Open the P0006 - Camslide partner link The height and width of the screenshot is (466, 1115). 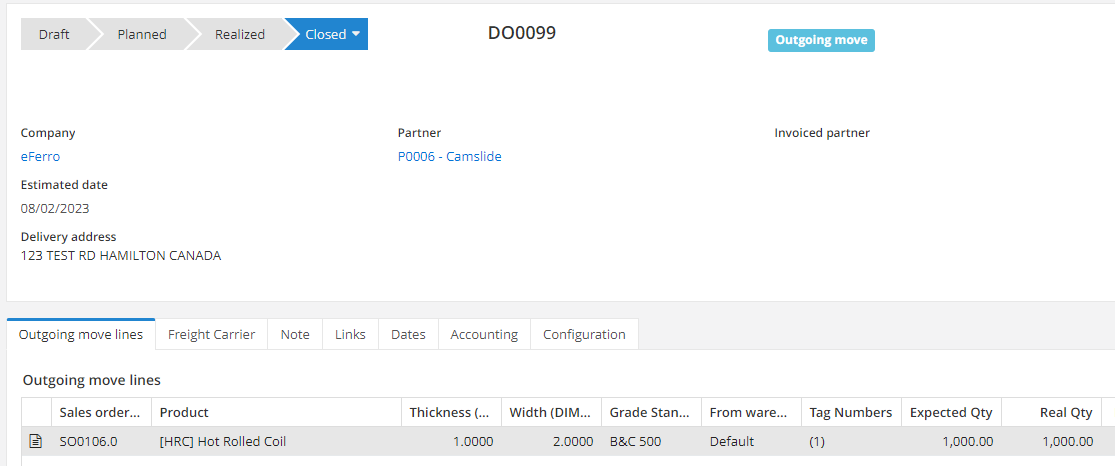(449, 156)
